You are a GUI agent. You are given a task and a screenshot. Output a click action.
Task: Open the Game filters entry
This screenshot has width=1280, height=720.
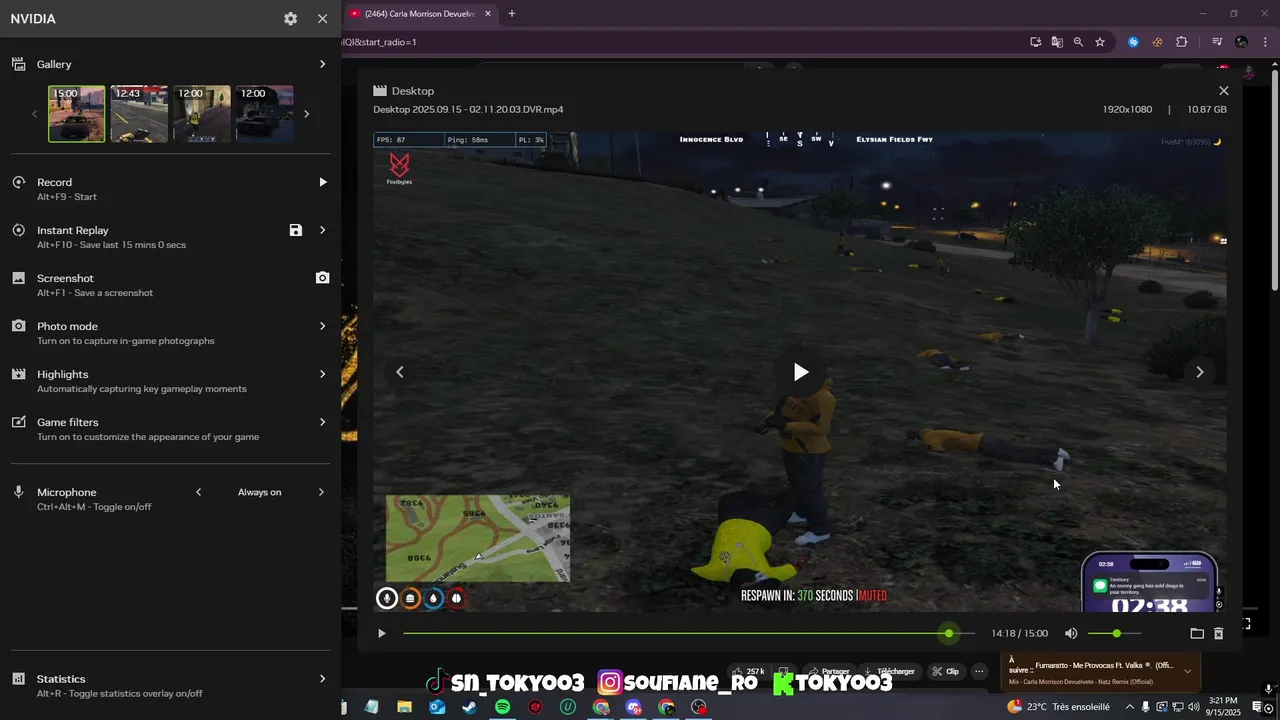pyautogui.click(x=160, y=429)
